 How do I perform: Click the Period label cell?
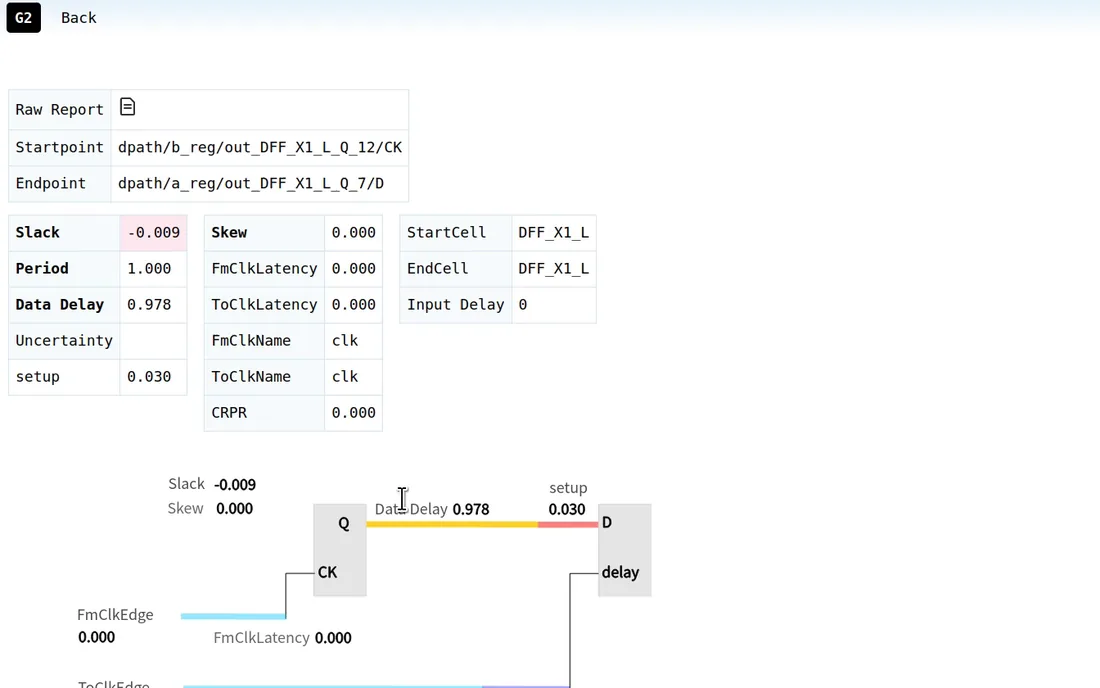(64, 269)
